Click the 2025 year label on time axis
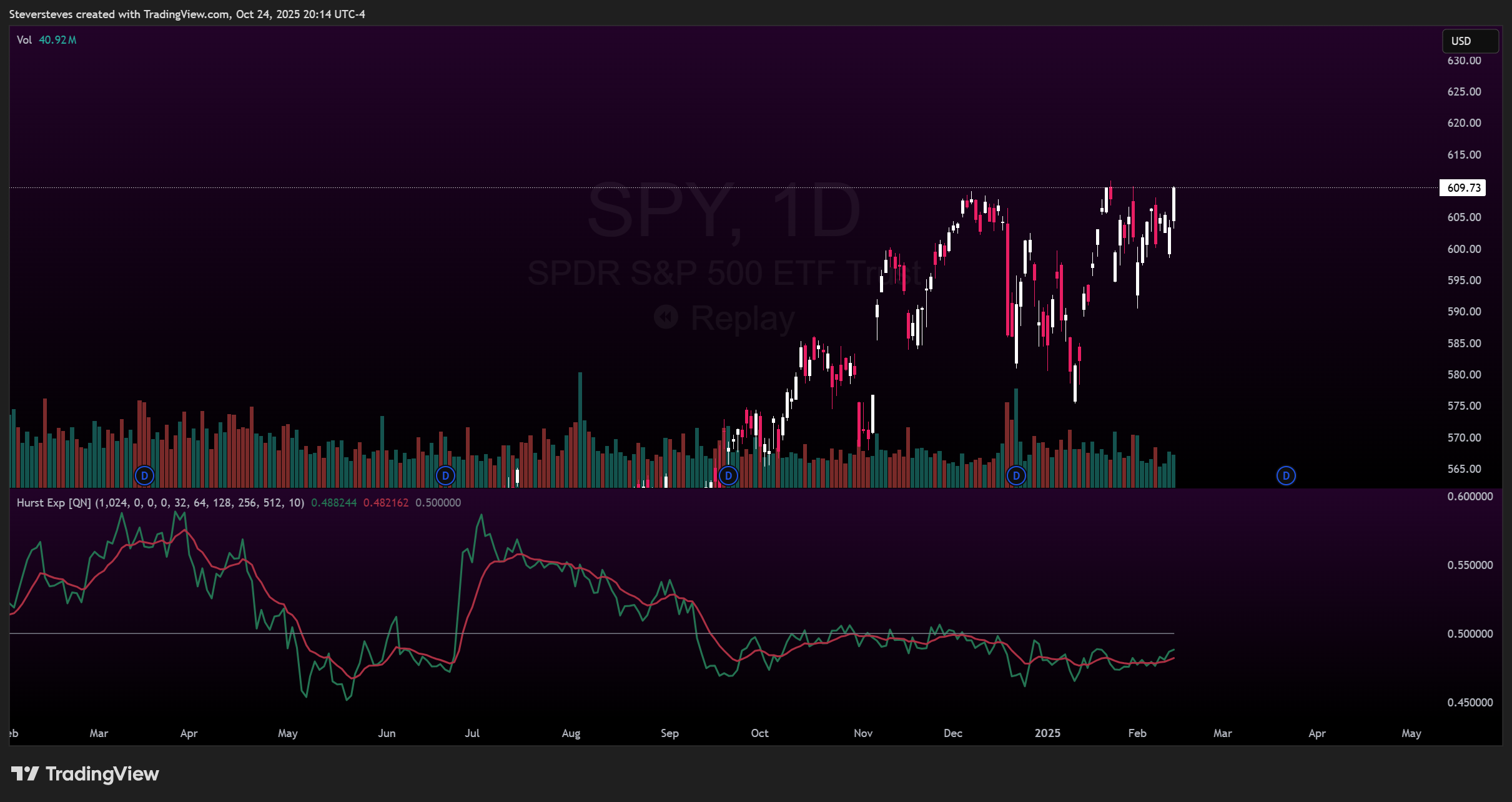This screenshot has height=802, width=1512. pos(1047,733)
